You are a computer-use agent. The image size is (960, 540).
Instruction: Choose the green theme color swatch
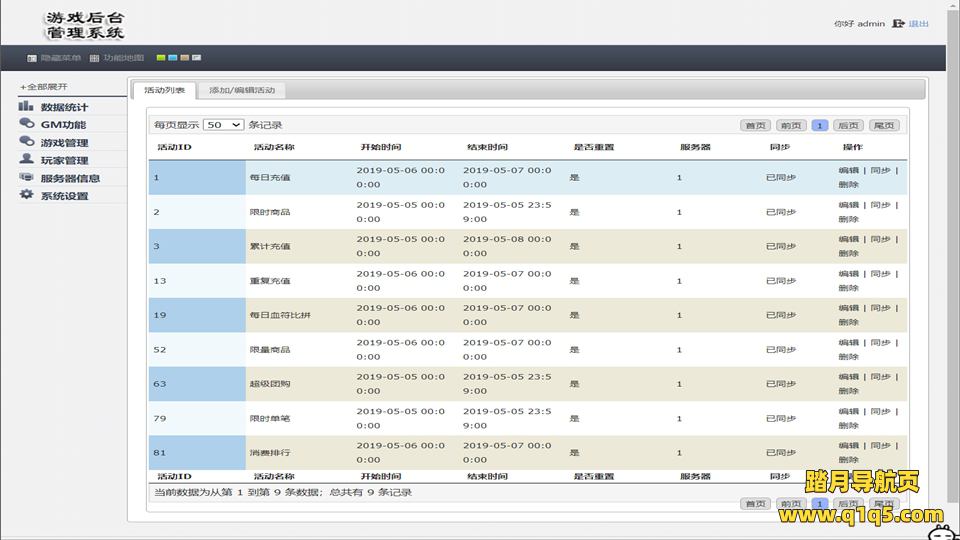coord(161,58)
